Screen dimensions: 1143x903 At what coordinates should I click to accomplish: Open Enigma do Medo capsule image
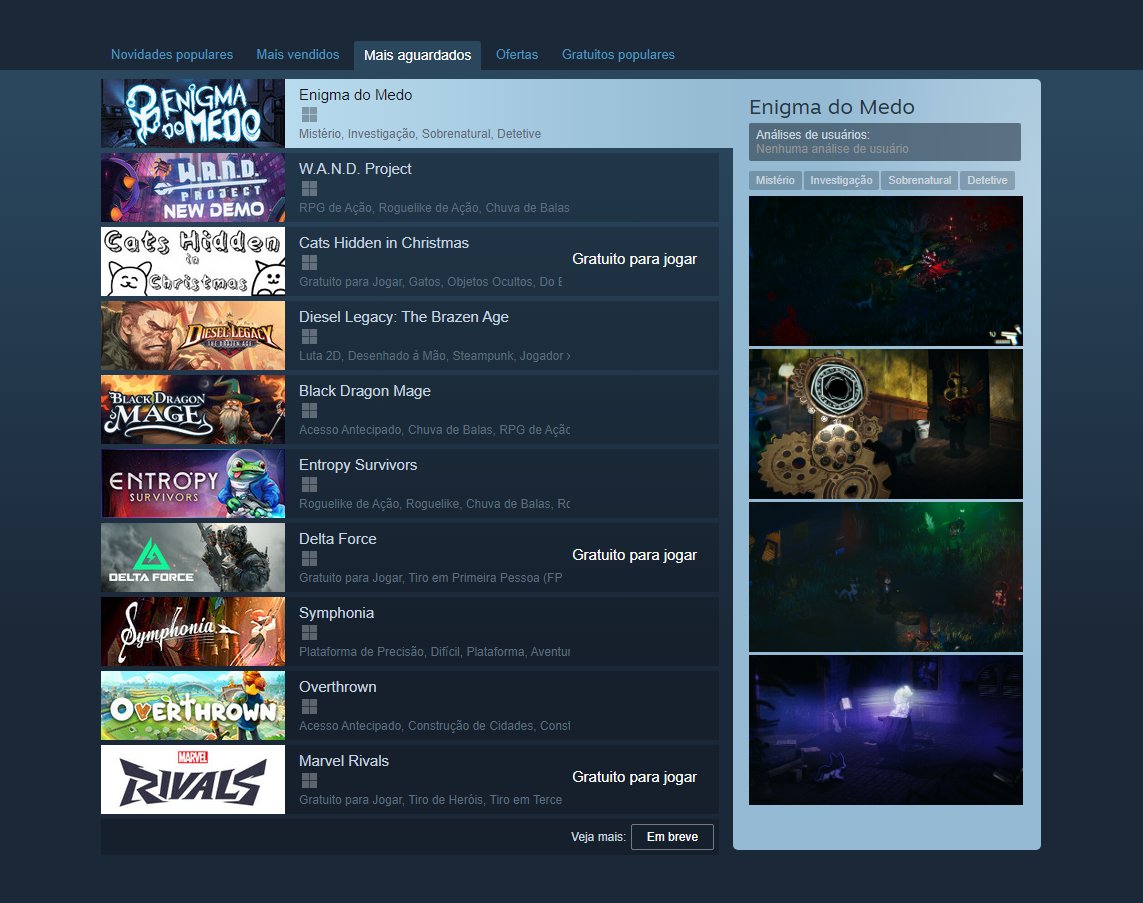pyautogui.click(x=193, y=114)
